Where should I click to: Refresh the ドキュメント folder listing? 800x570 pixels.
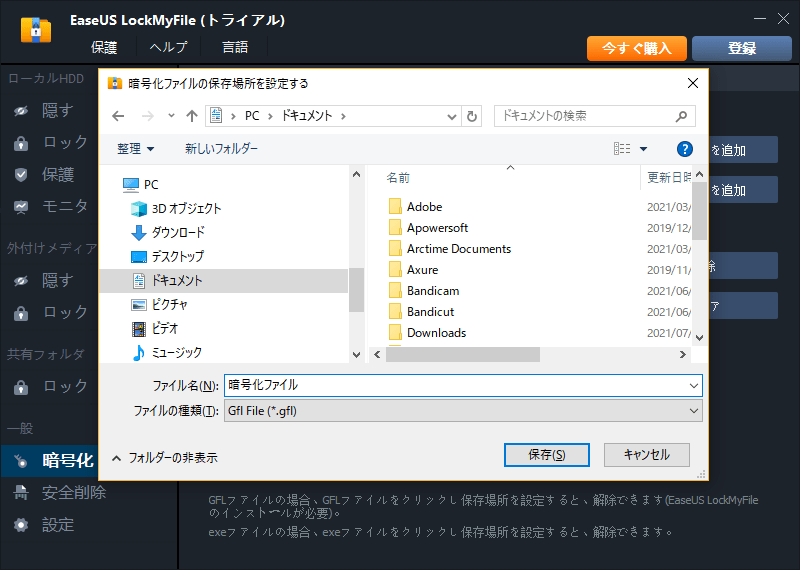(x=472, y=116)
